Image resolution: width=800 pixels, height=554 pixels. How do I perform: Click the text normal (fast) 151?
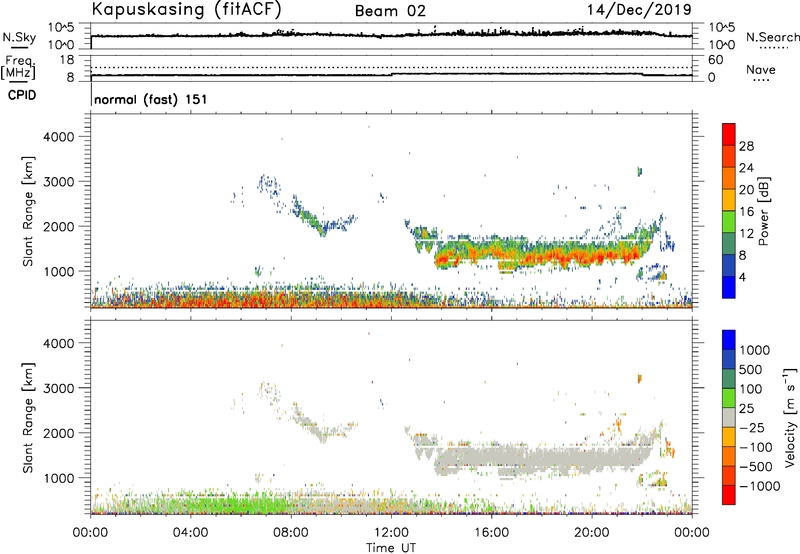151,99
